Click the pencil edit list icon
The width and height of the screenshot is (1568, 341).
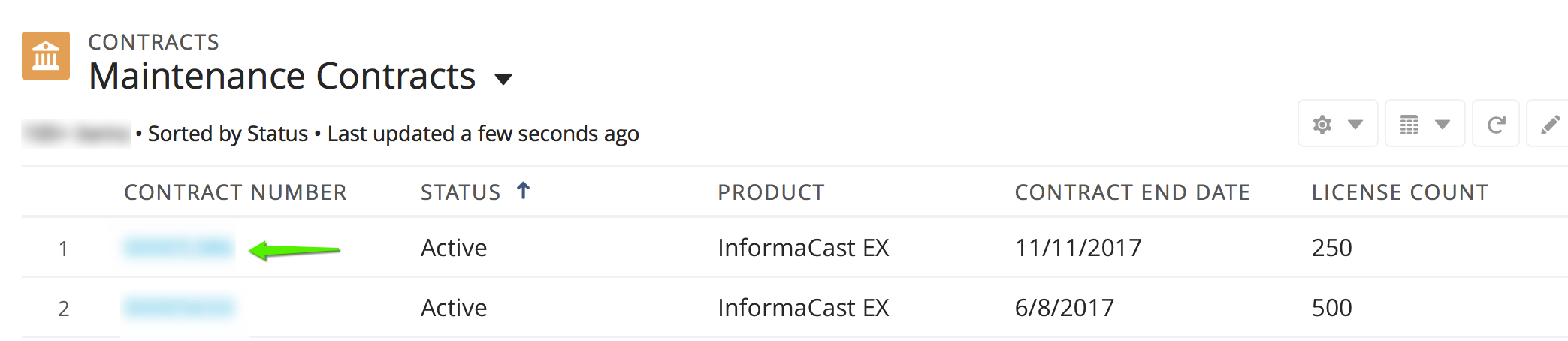tap(1550, 125)
